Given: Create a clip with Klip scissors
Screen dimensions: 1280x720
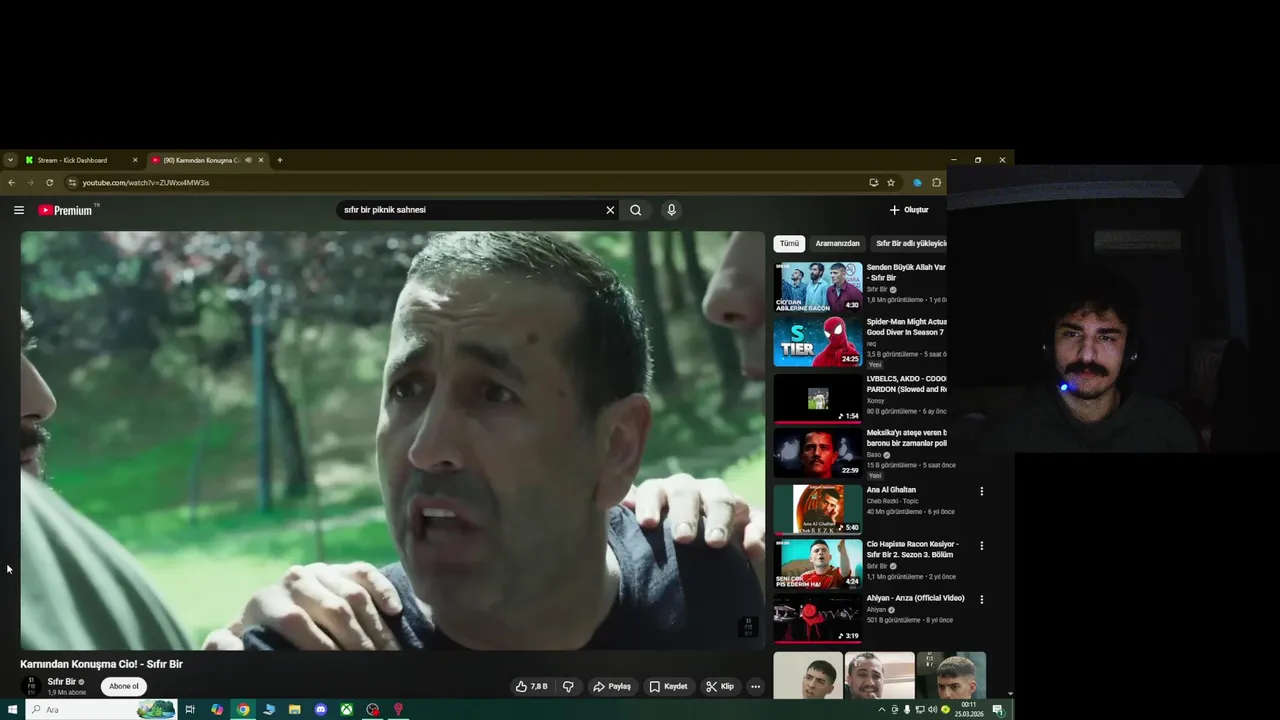Looking at the screenshot, I should point(720,687).
